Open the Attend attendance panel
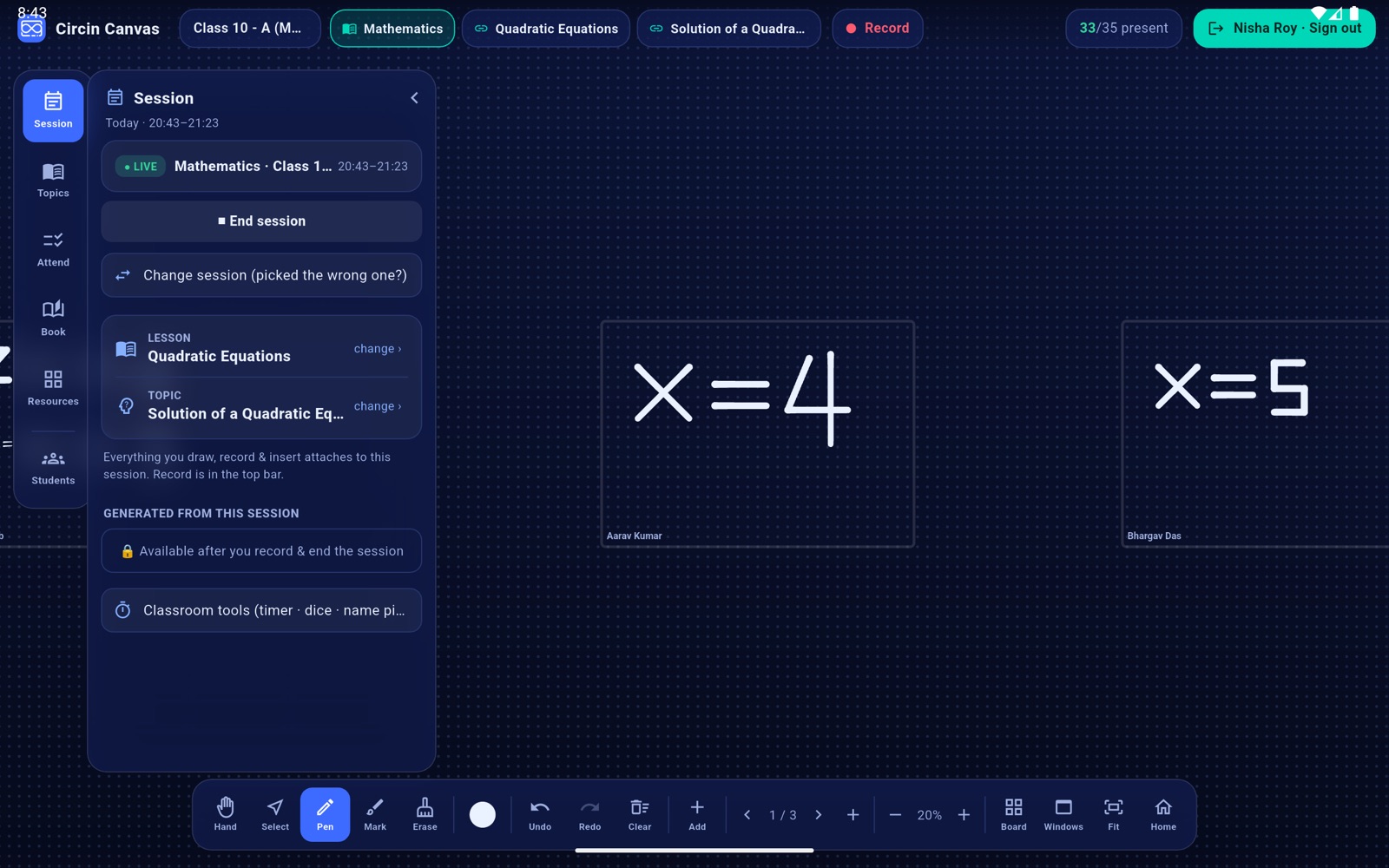Screen dimensions: 1389x868 [53, 249]
